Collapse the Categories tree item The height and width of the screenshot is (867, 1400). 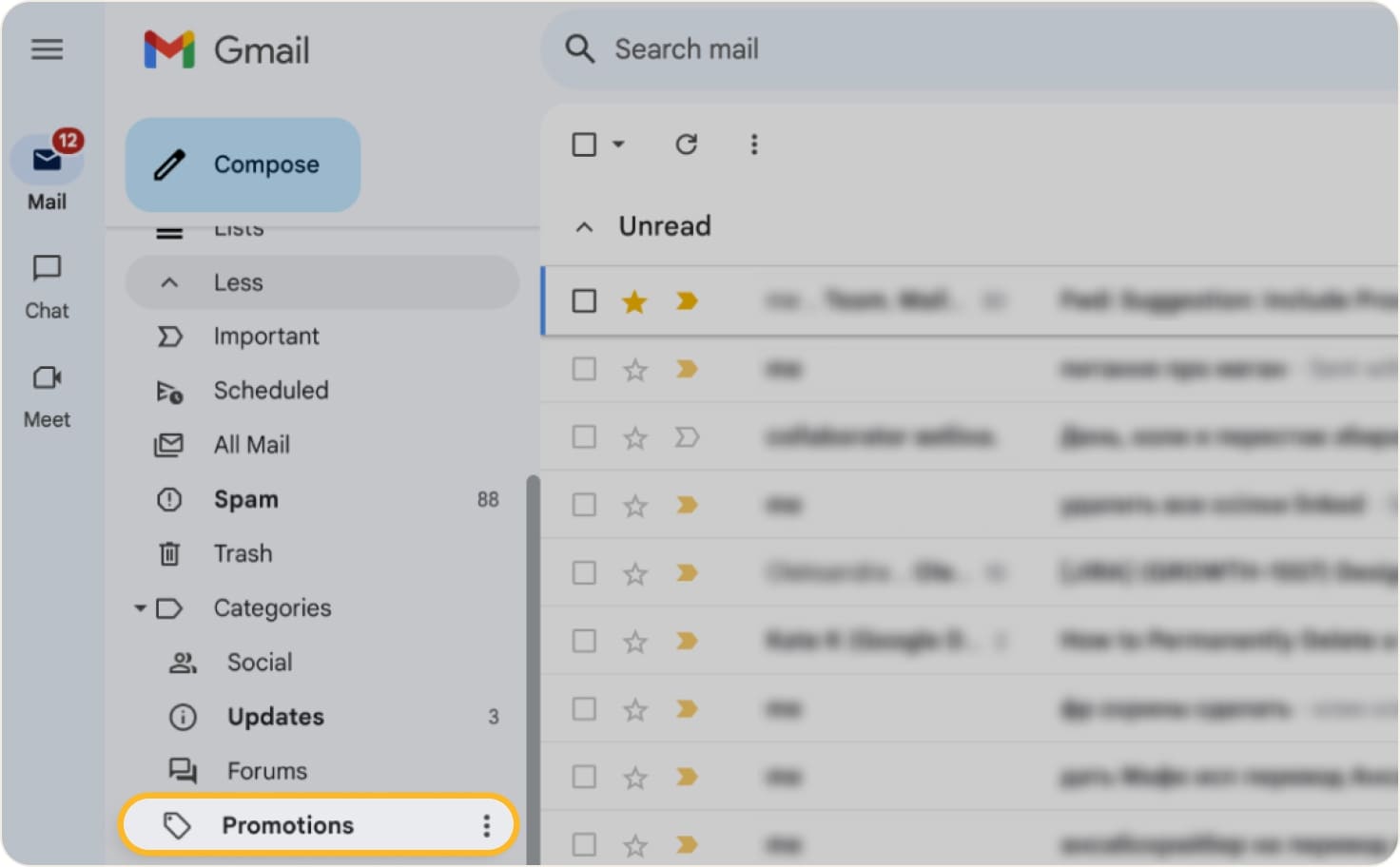click(139, 608)
